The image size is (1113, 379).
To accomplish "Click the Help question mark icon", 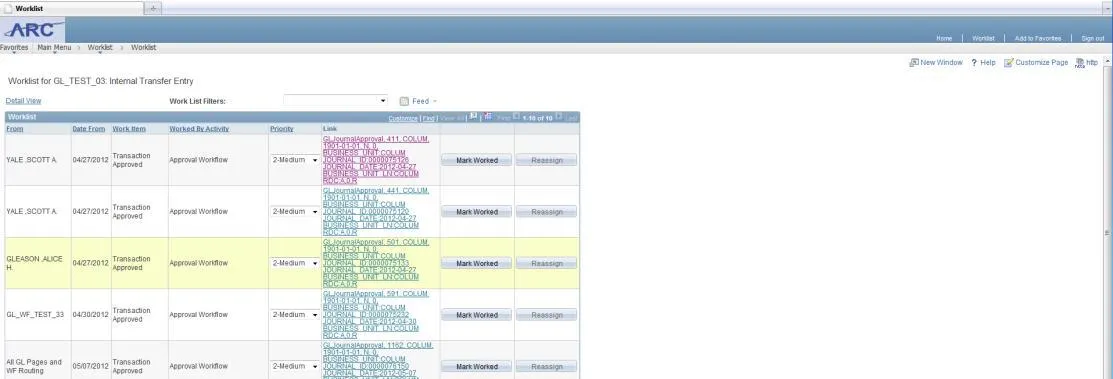I will (x=975, y=62).
